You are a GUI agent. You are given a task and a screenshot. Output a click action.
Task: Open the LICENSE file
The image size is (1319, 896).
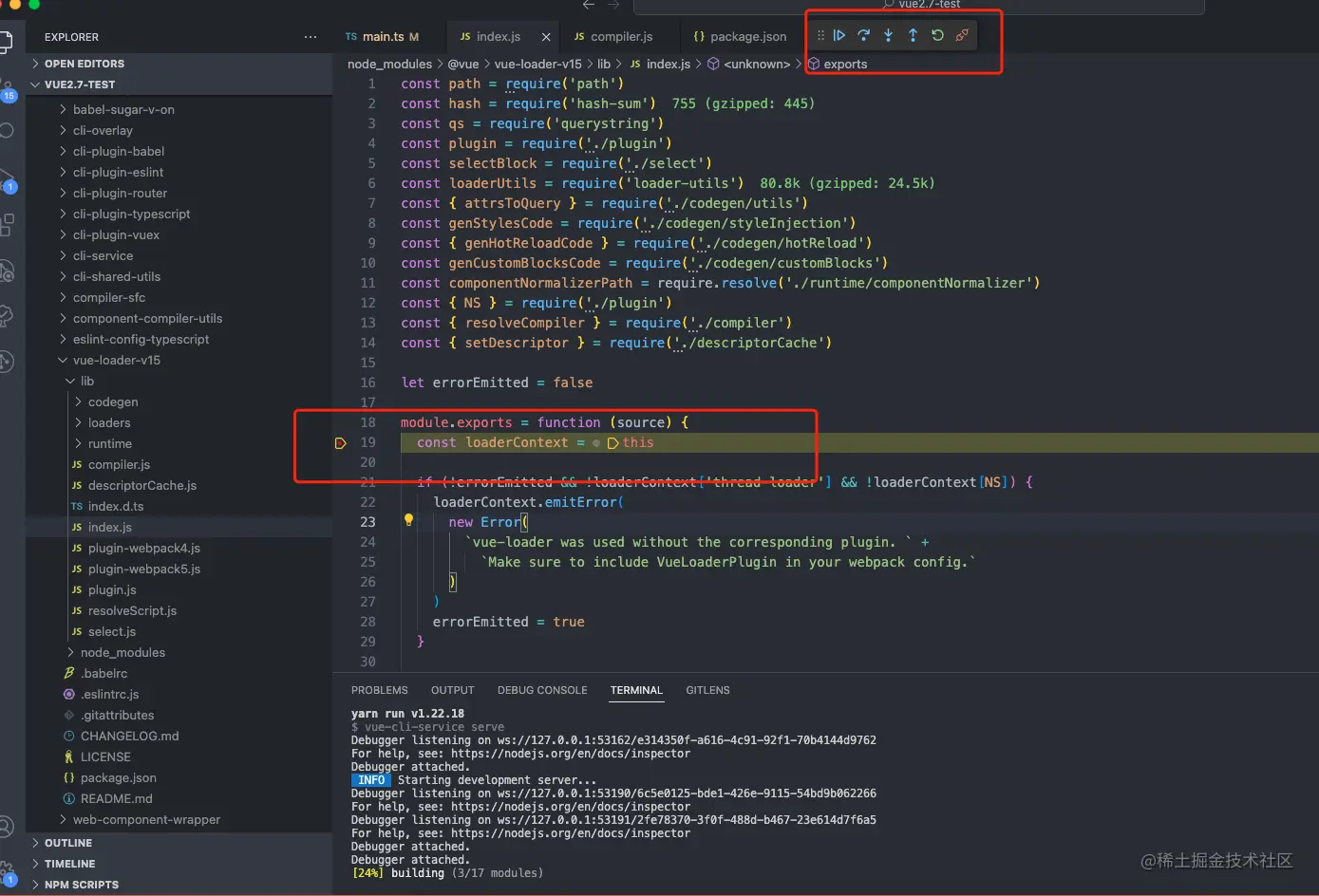[x=179, y=757]
